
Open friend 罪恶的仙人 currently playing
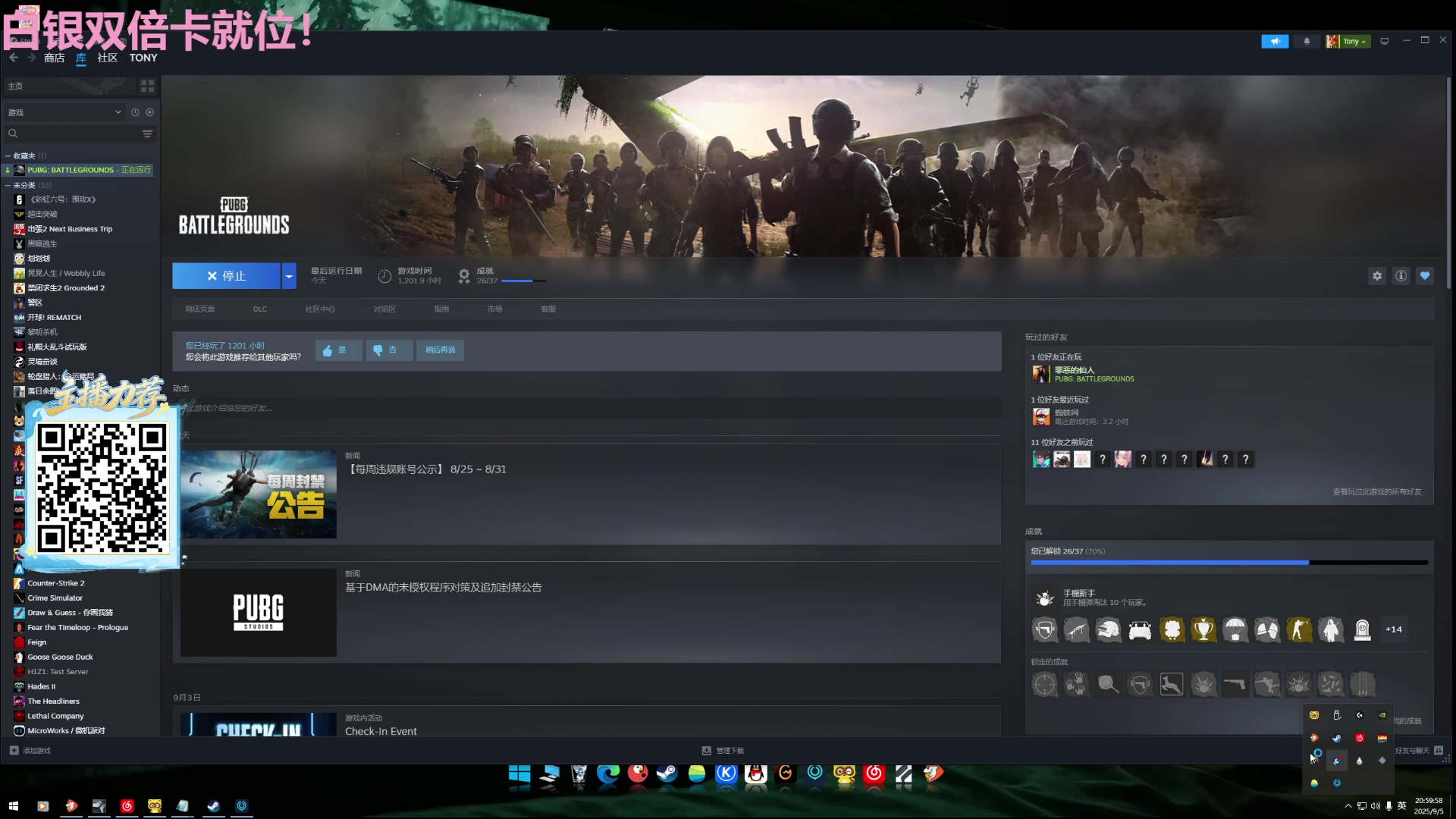coord(1084,374)
